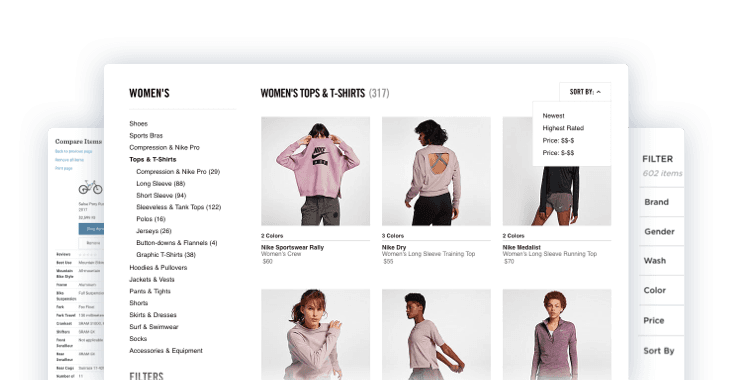This screenshot has height=380, width=732.
Task: Select Sleeveless & Tank Tops (122) subcategory
Action: point(178,207)
